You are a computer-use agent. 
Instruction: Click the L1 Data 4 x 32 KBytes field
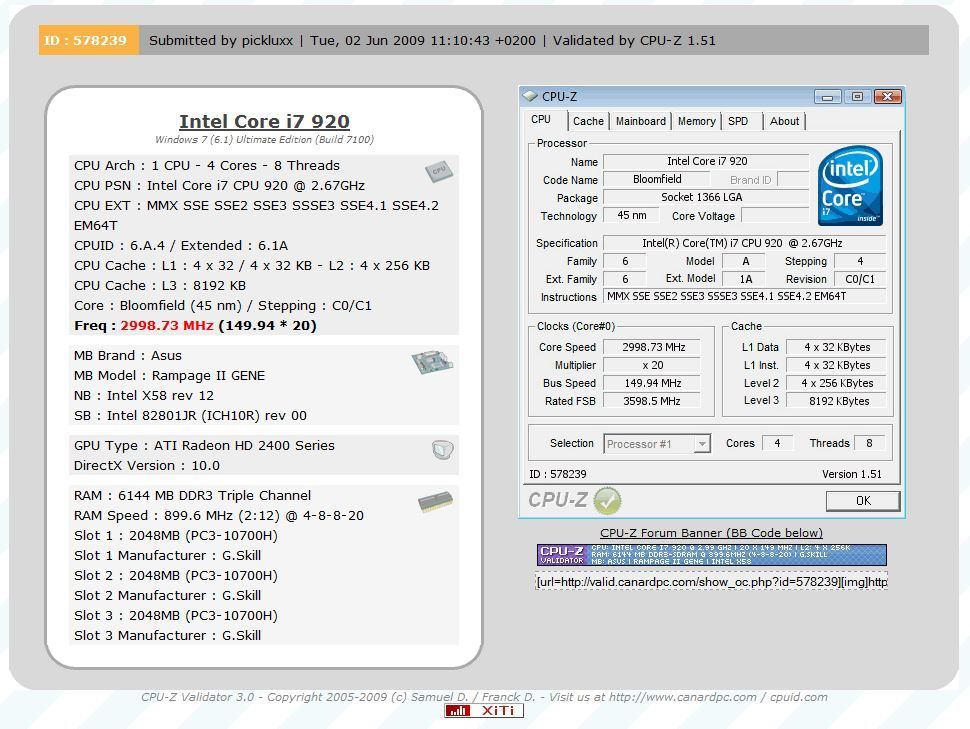tap(836, 347)
